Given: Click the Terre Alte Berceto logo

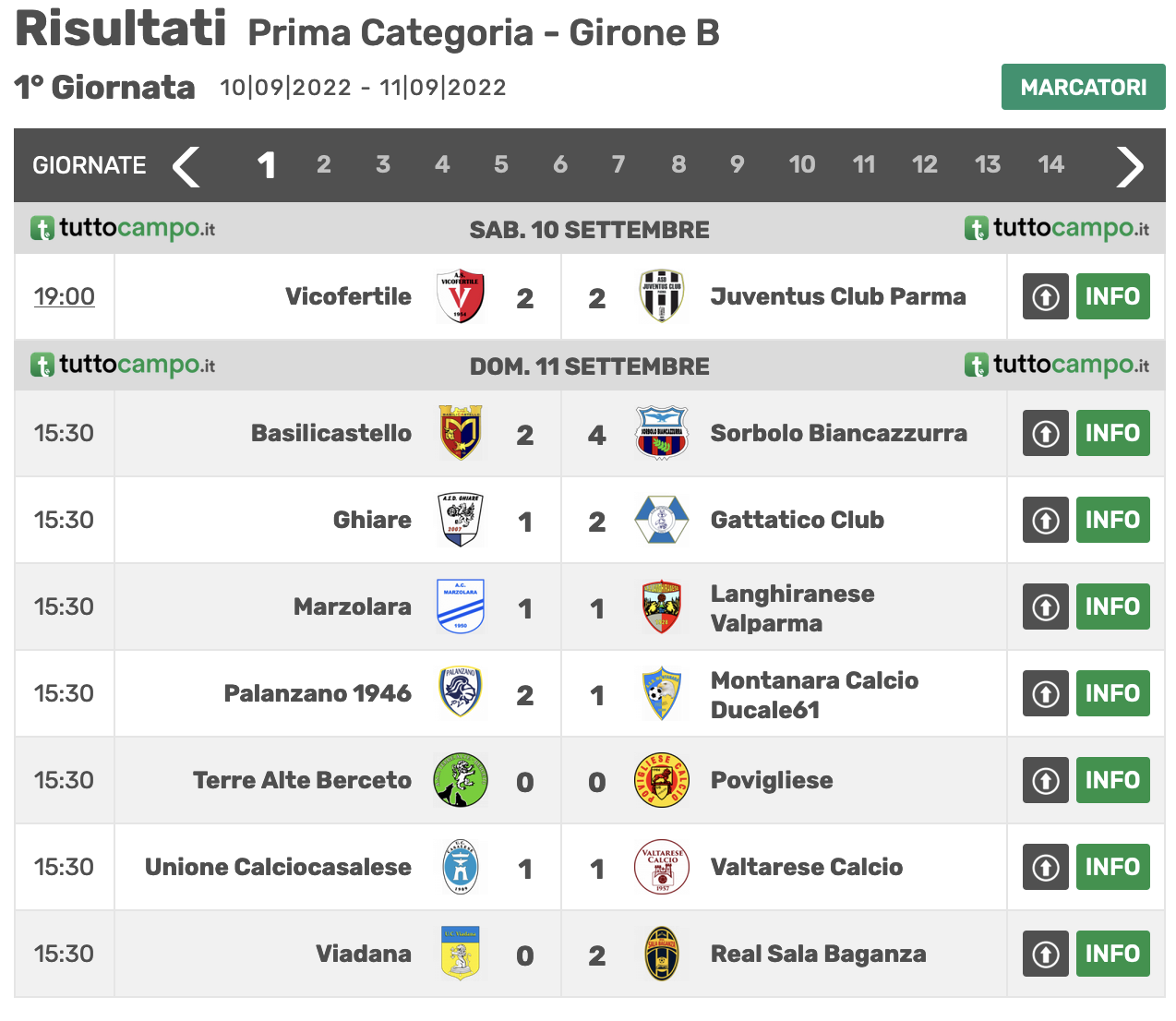Looking at the screenshot, I should [460, 780].
